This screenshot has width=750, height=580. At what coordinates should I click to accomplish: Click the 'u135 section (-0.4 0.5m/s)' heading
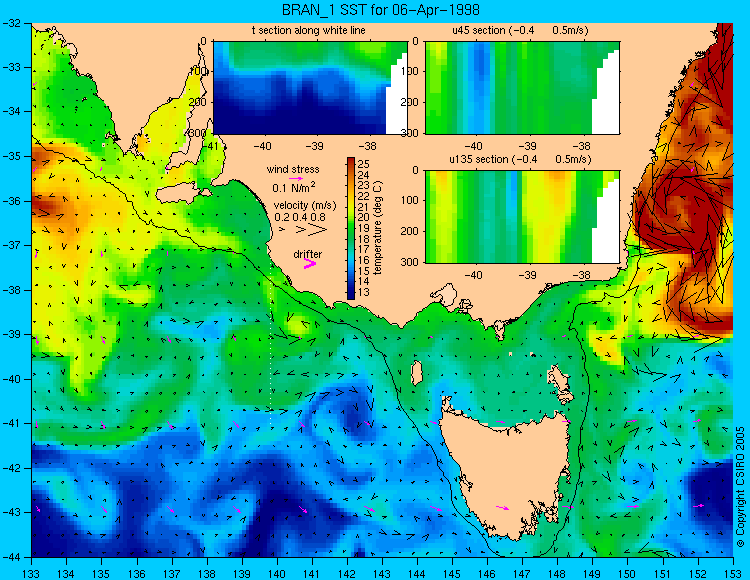tap(520, 159)
